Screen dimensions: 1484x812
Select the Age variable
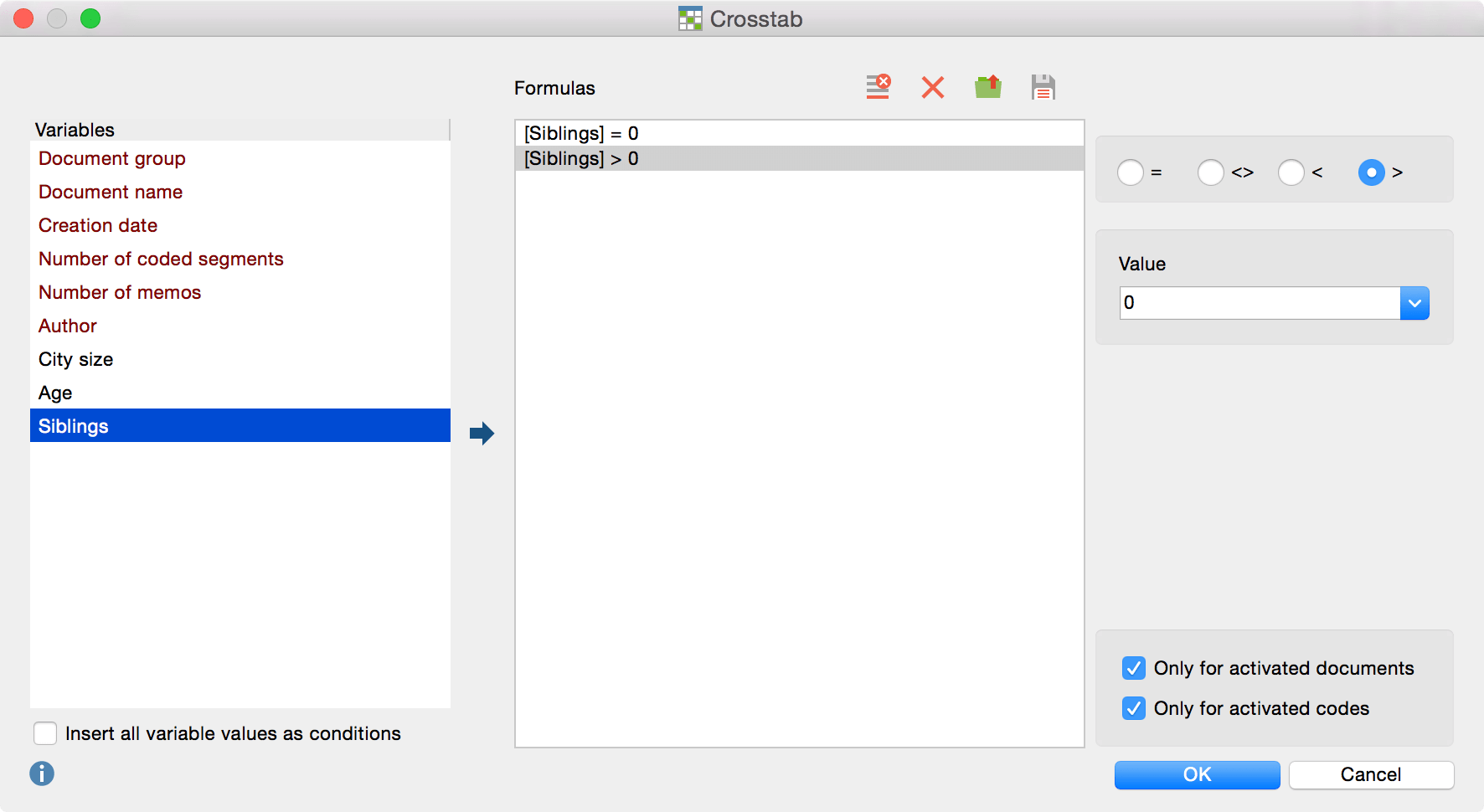[240, 393]
